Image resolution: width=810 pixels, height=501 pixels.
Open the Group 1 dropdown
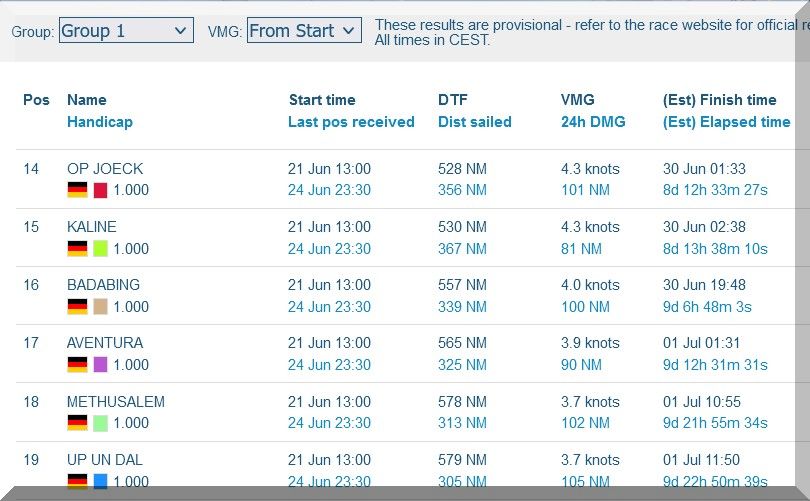point(125,31)
